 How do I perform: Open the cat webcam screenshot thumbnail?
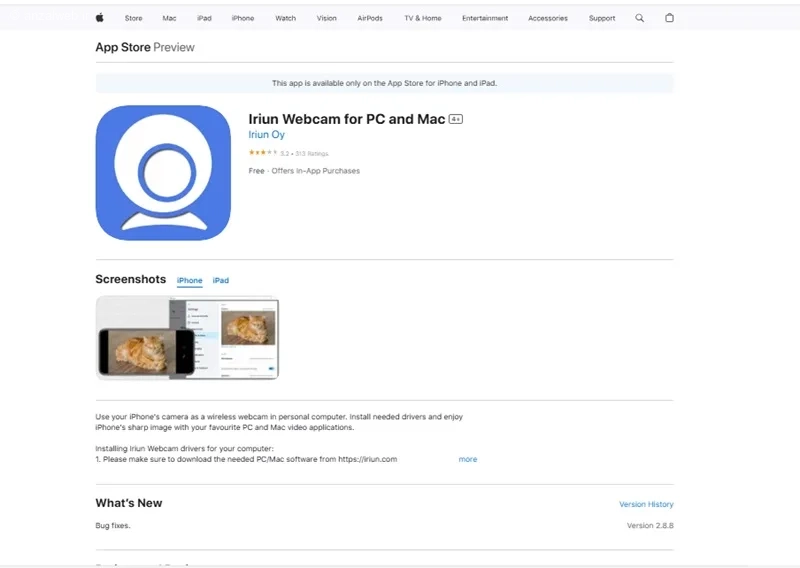(187, 338)
